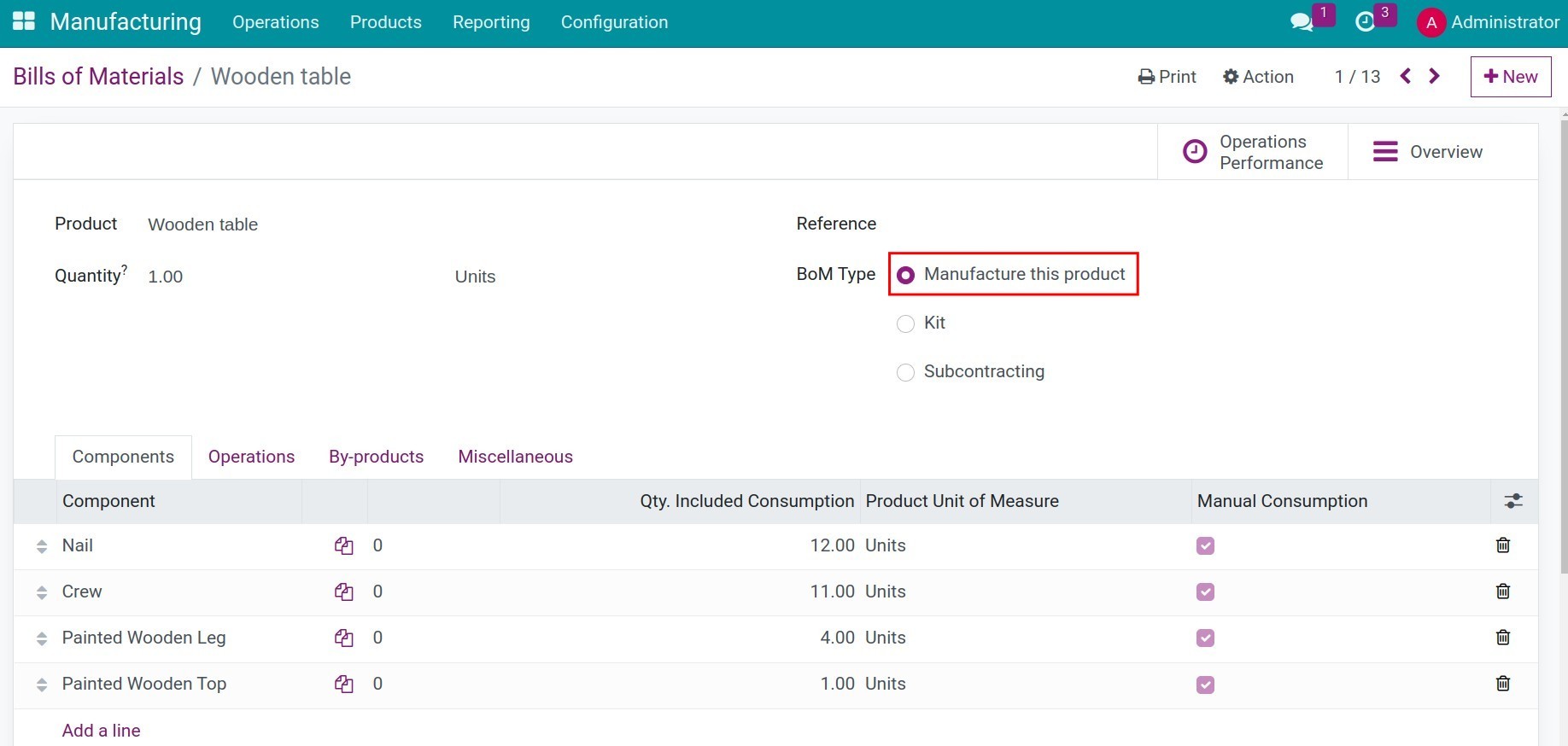Image resolution: width=1568 pixels, height=746 pixels.
Task: Click the Painted Wooden Leg name
Action: pos(143,638)
